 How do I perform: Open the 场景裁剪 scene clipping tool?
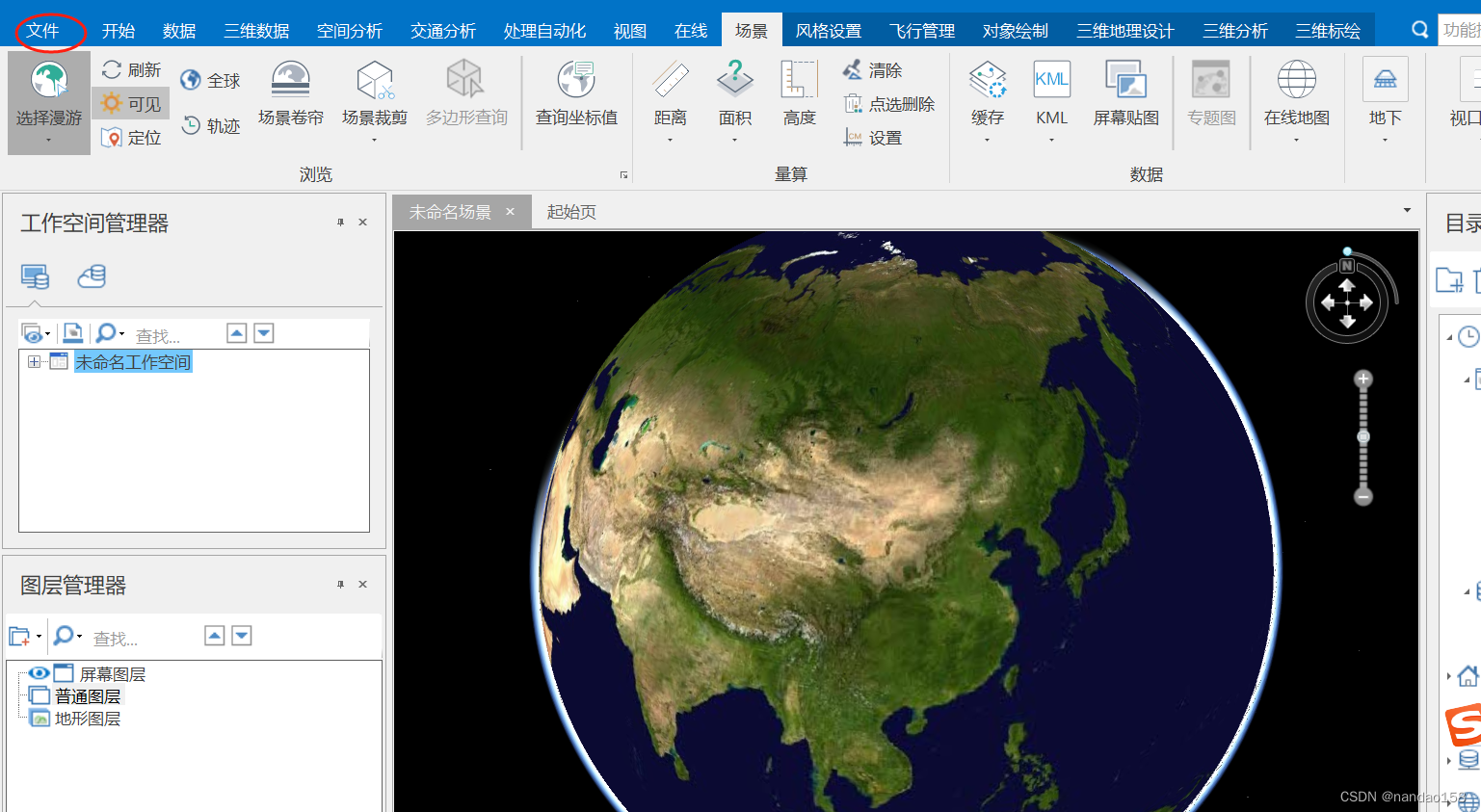coord(375,92)
